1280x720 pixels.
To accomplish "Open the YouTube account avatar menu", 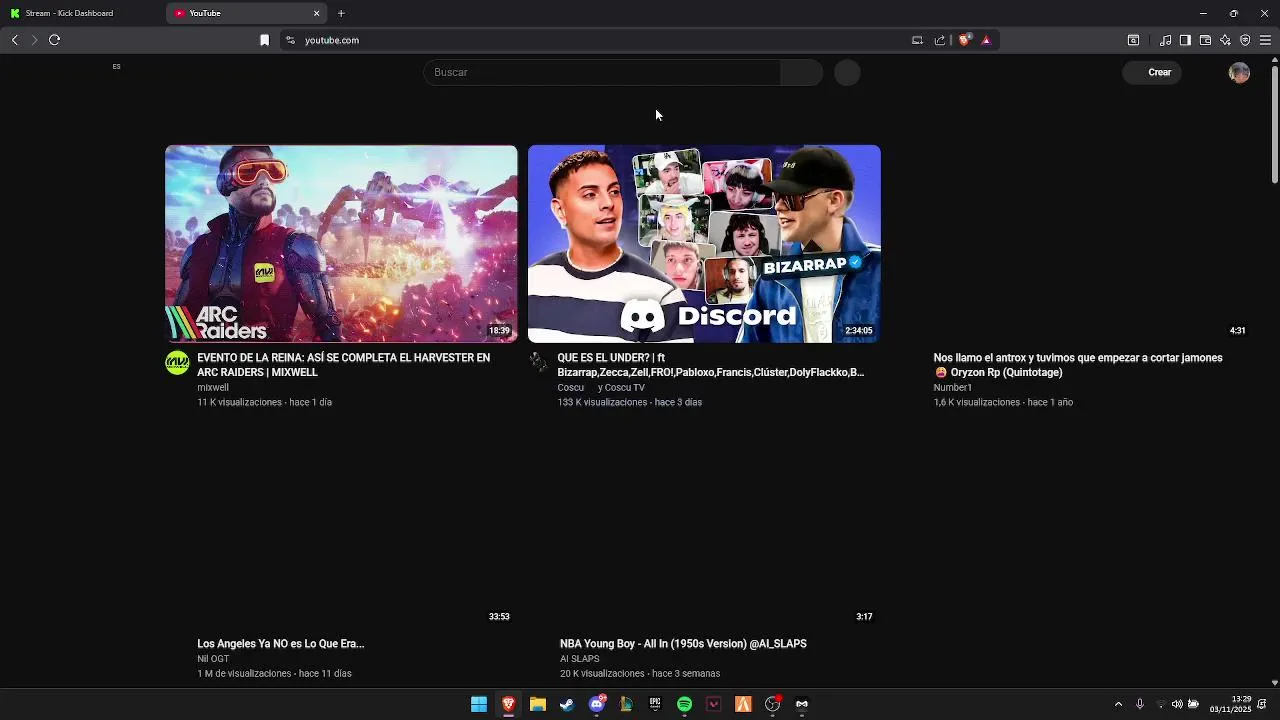I will (x=1239, y=72).
